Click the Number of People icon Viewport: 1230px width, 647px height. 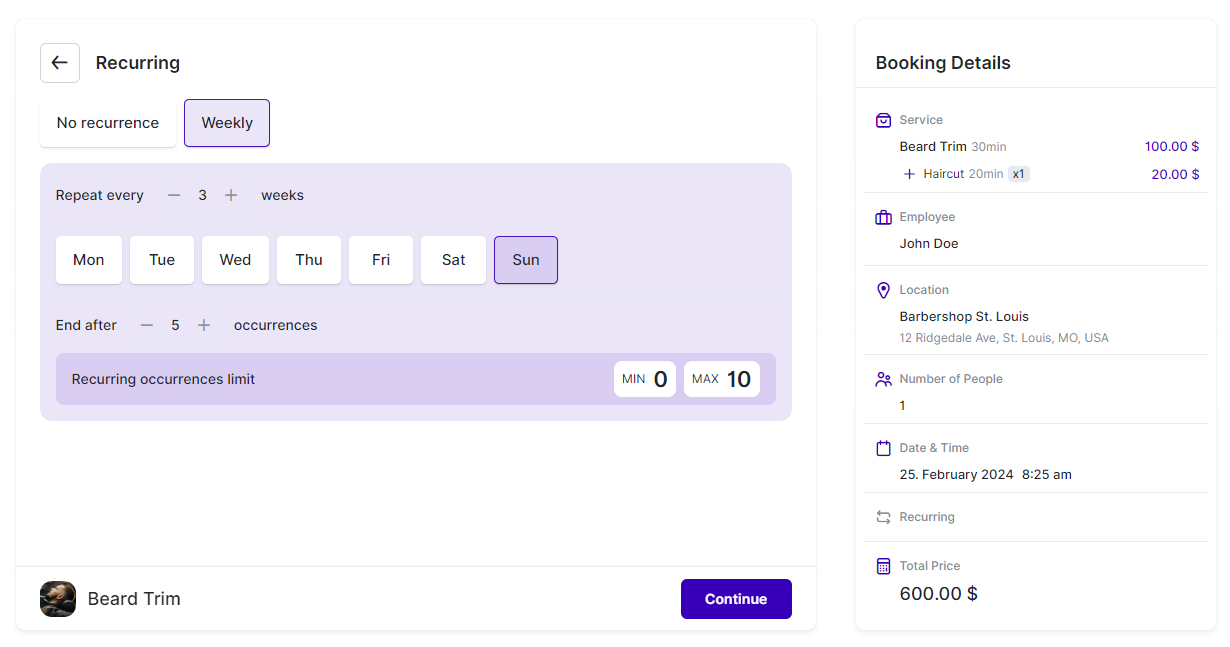(883, 379)
